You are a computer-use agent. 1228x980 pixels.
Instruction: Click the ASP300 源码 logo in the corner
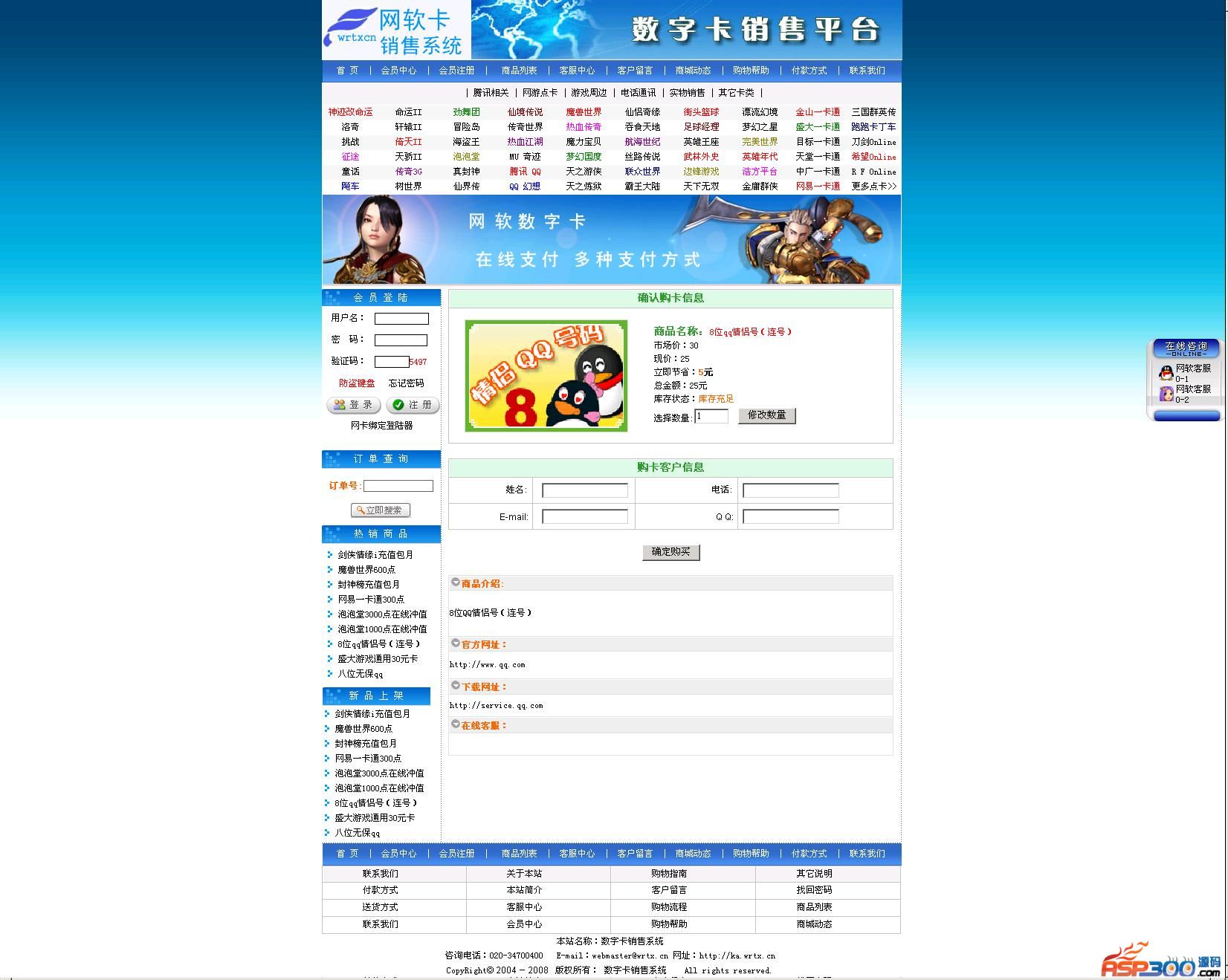1160,961
